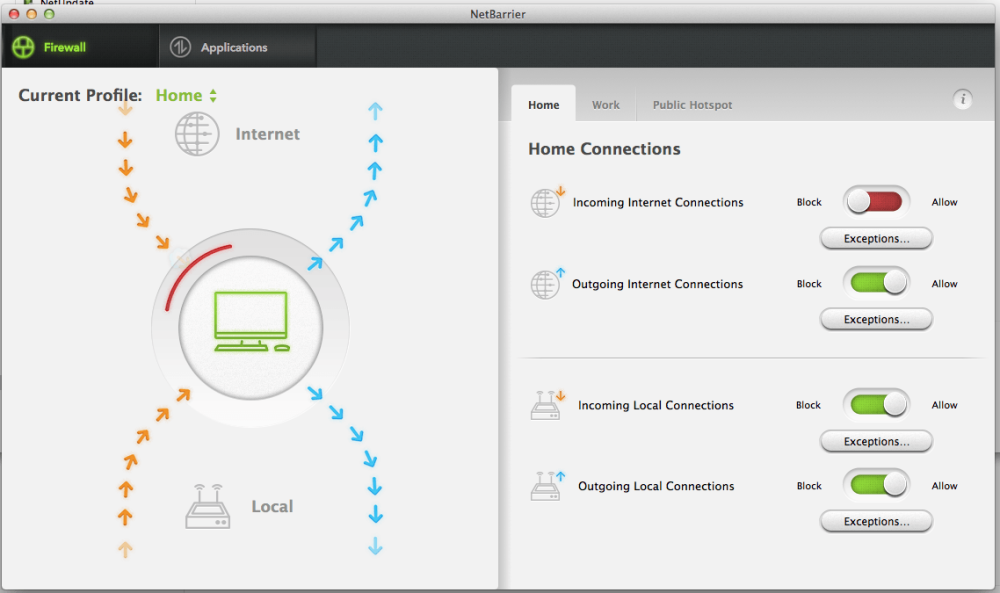The image size is (1000, 593).
Task: Click Block label for Outgoing Internet Connections
Action: 809,284
